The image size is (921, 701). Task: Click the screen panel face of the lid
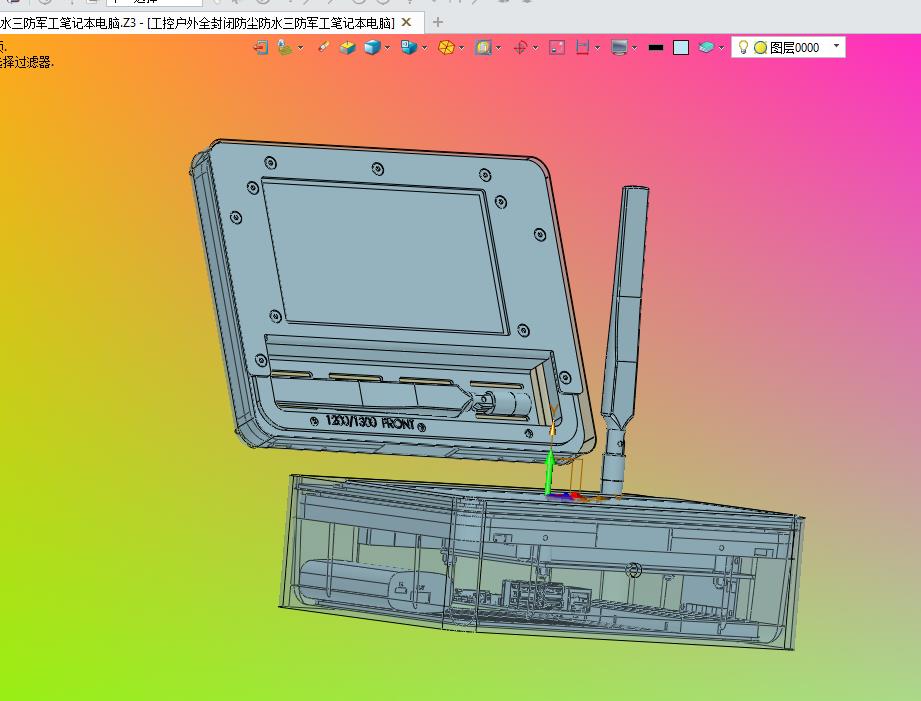point(385,257)
